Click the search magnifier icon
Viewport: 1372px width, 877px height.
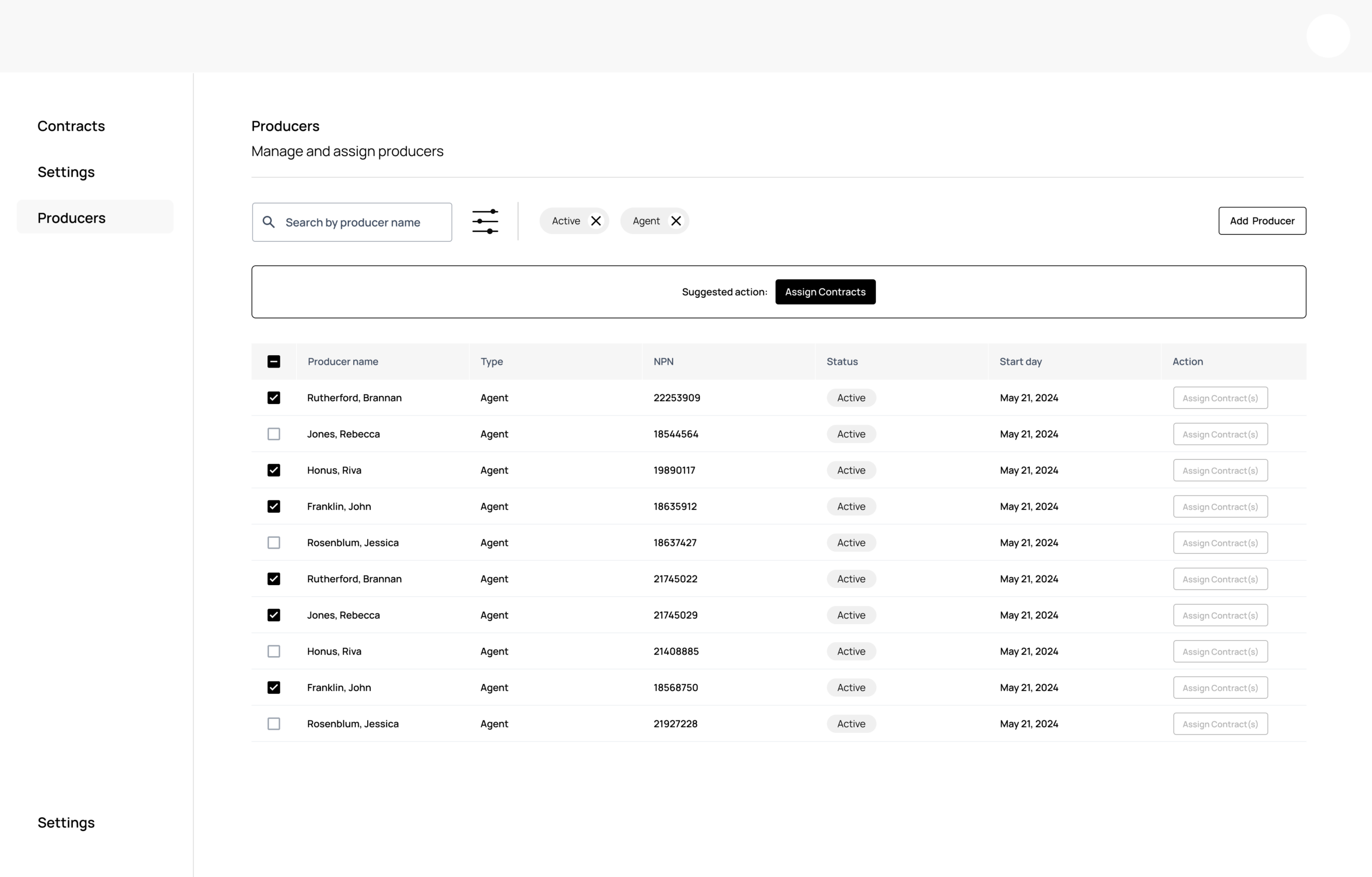pyautogui.click(x=269, y=222)
